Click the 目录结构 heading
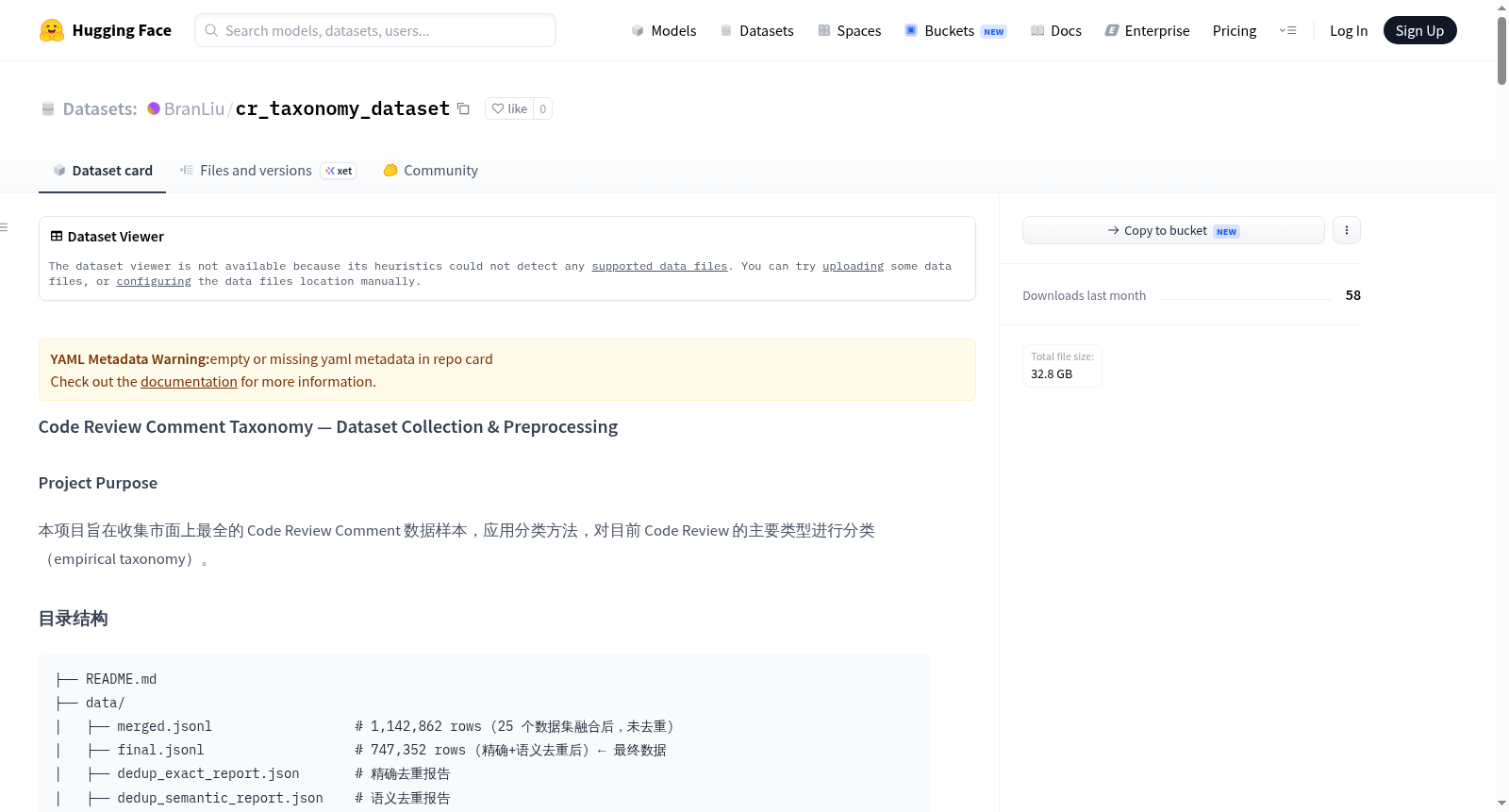Screen dimensions: 1509x812 73,619
